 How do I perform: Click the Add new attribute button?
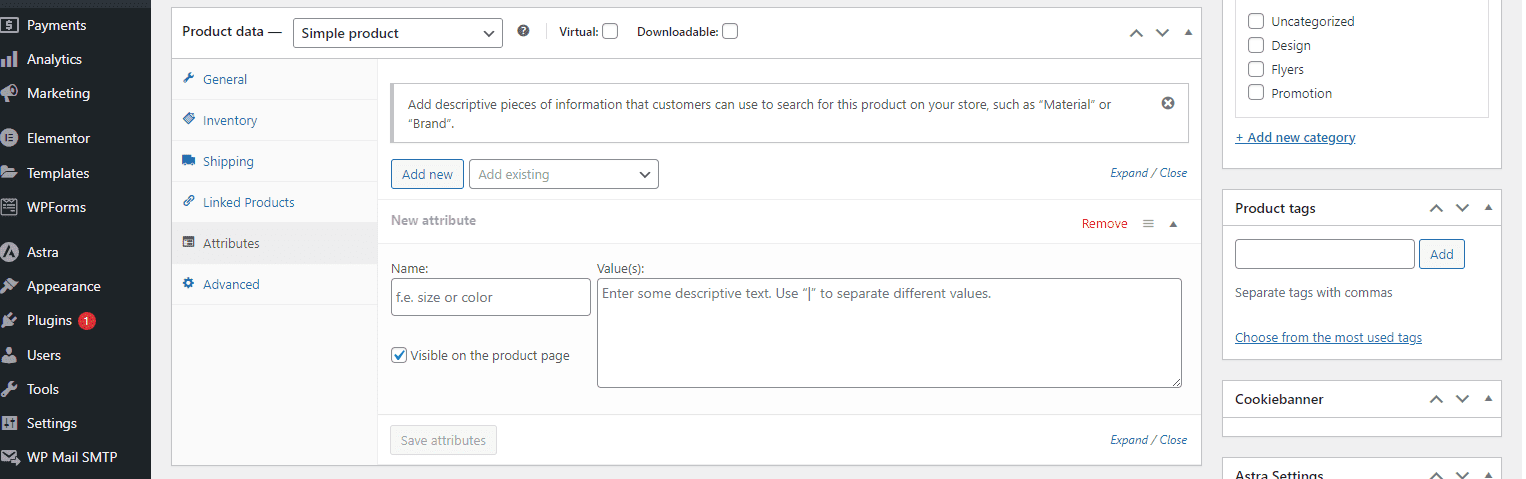(x=427, y=174)
